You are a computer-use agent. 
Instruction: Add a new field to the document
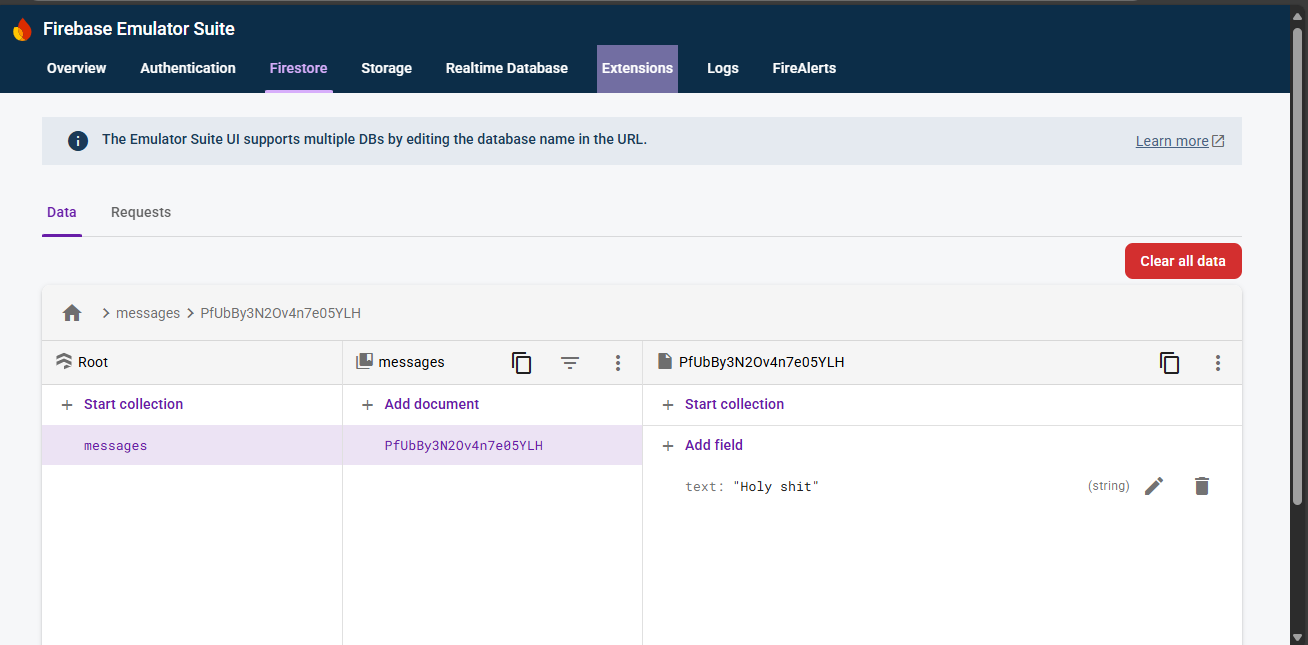point(701,445)
